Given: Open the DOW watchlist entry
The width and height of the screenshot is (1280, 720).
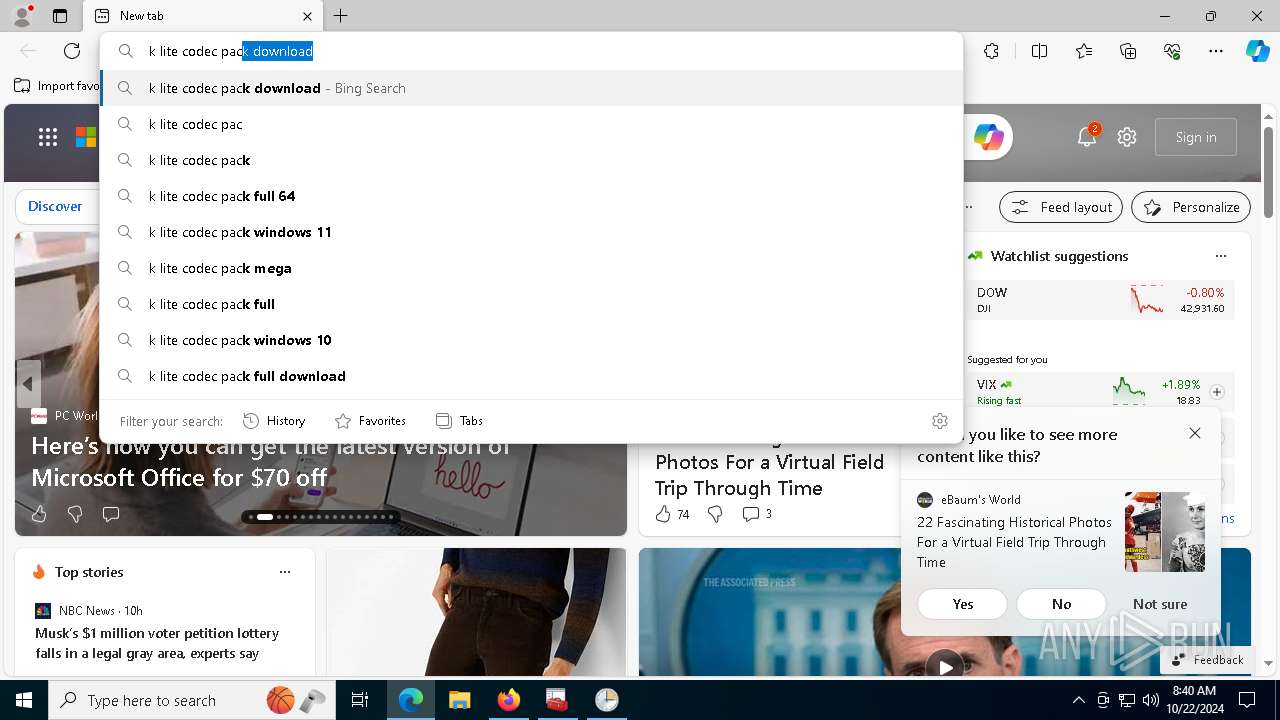Looking at the screenshot, I should (1100, 300).
